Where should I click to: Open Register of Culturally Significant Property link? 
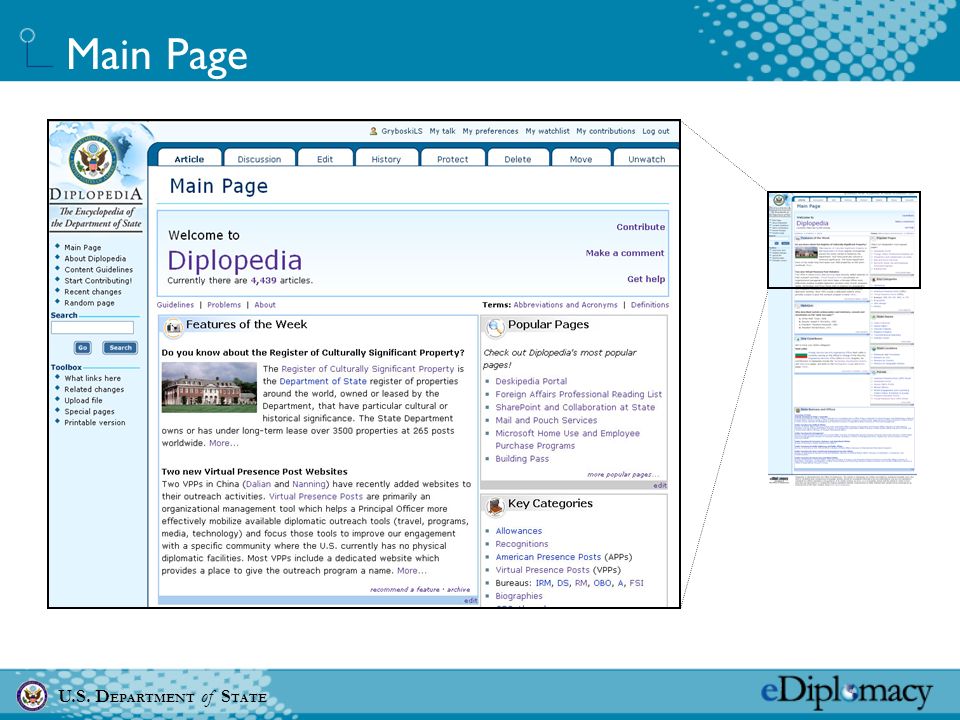(x=367, y=369)
